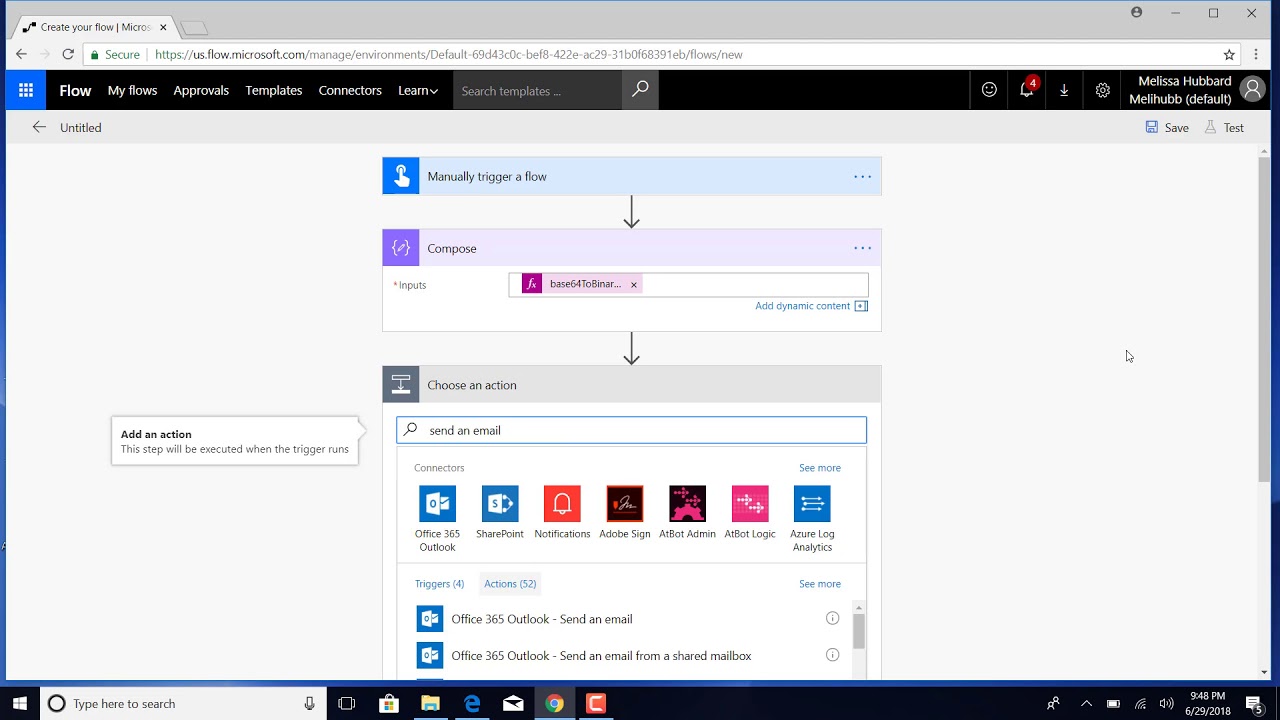The image size is (1280, 720).
Task: Open My flows in navigation bar
Action: point(132,90)
